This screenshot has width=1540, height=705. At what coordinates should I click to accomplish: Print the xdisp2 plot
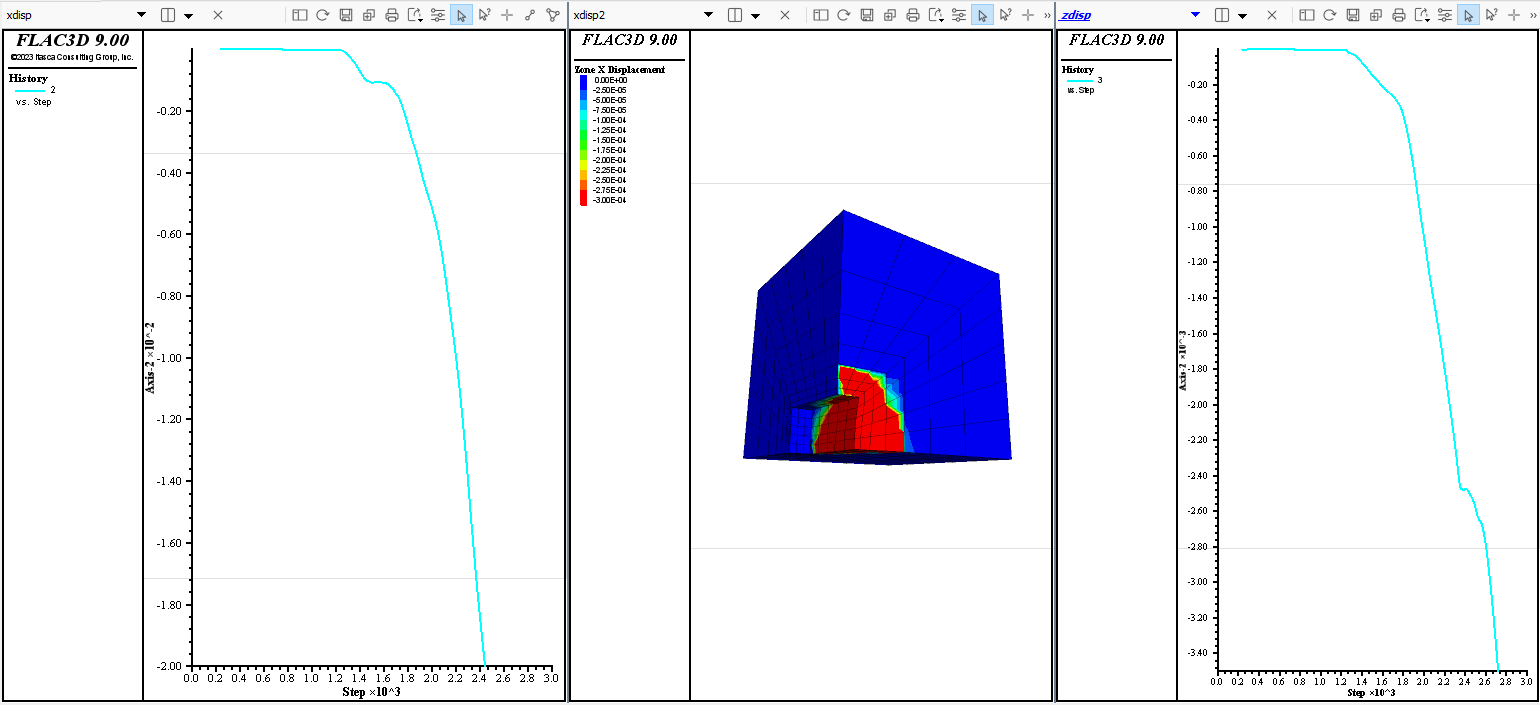coord(912,15)
